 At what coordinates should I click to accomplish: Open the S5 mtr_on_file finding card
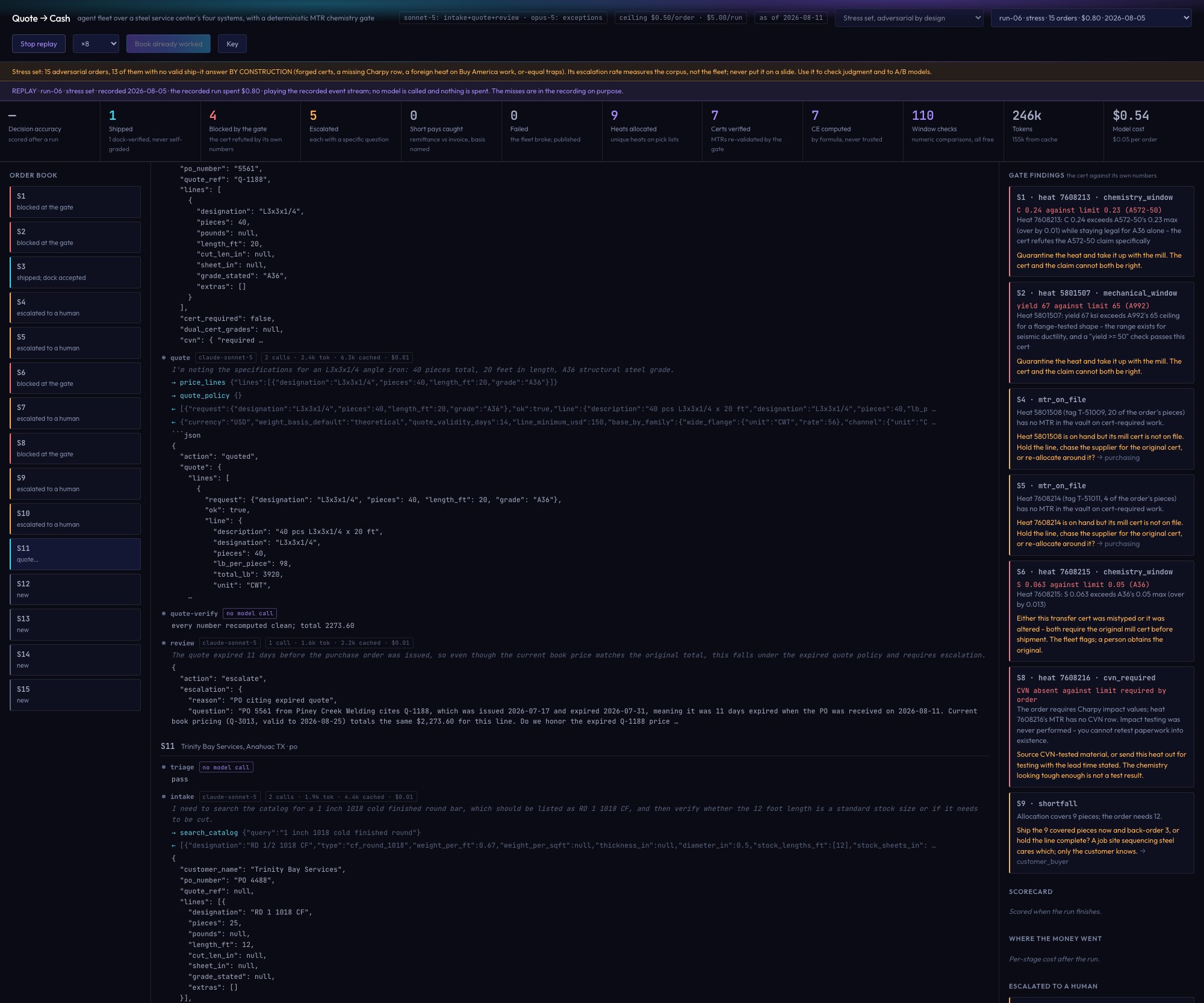click(1101, 515)
